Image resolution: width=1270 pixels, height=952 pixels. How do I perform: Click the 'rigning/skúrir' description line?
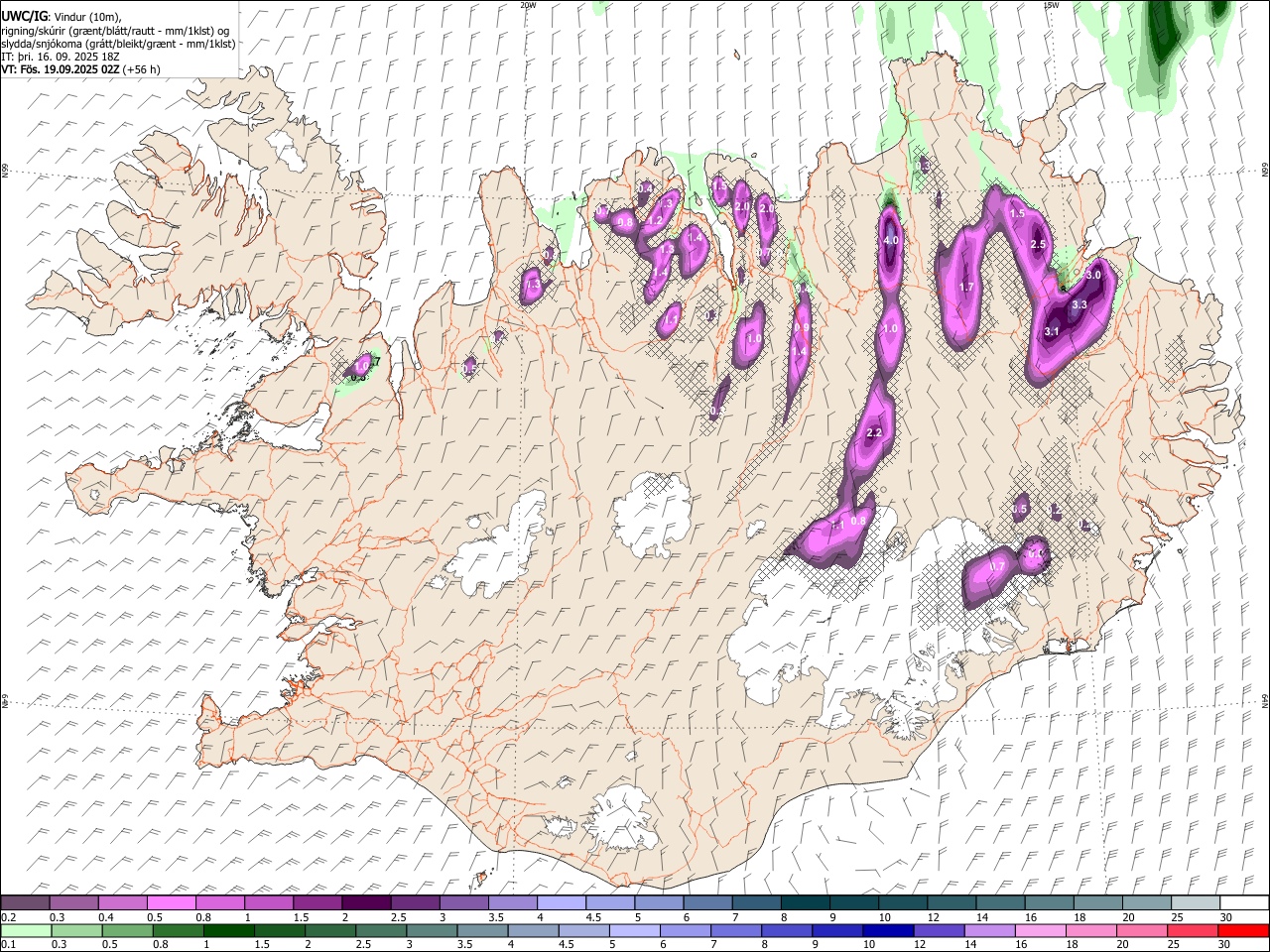pyautogui.click(x=115, y=30)
